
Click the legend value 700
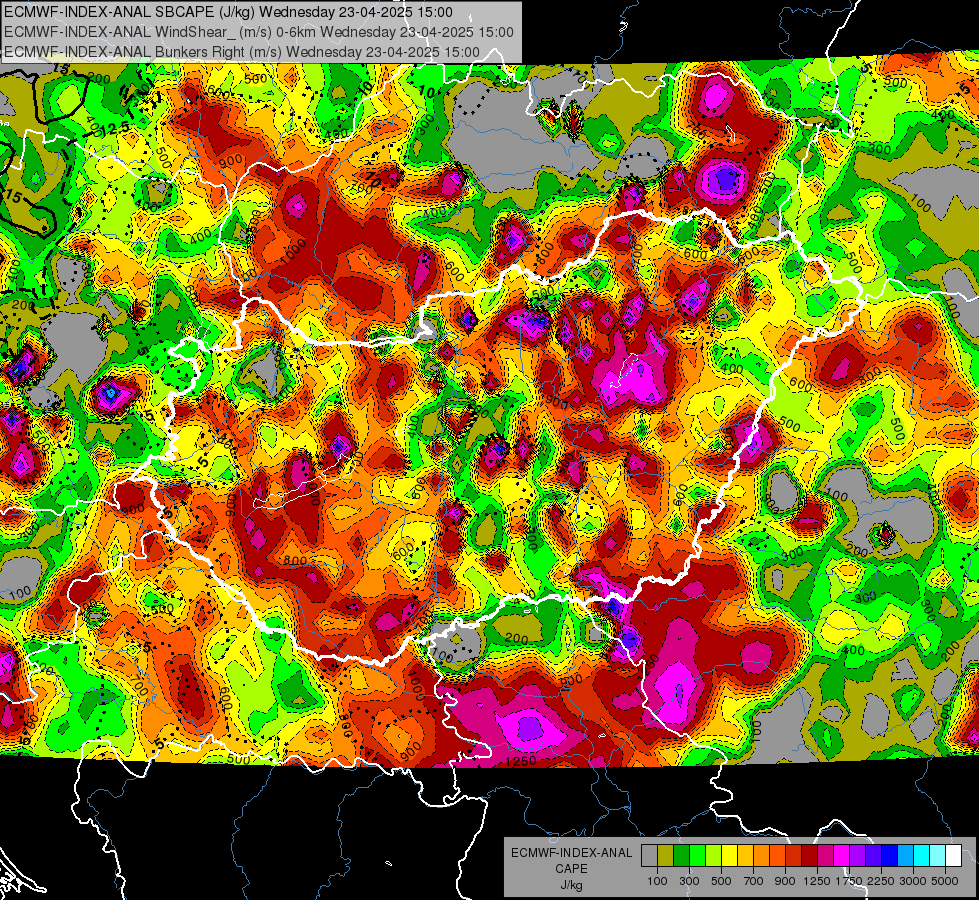[754, 881]
